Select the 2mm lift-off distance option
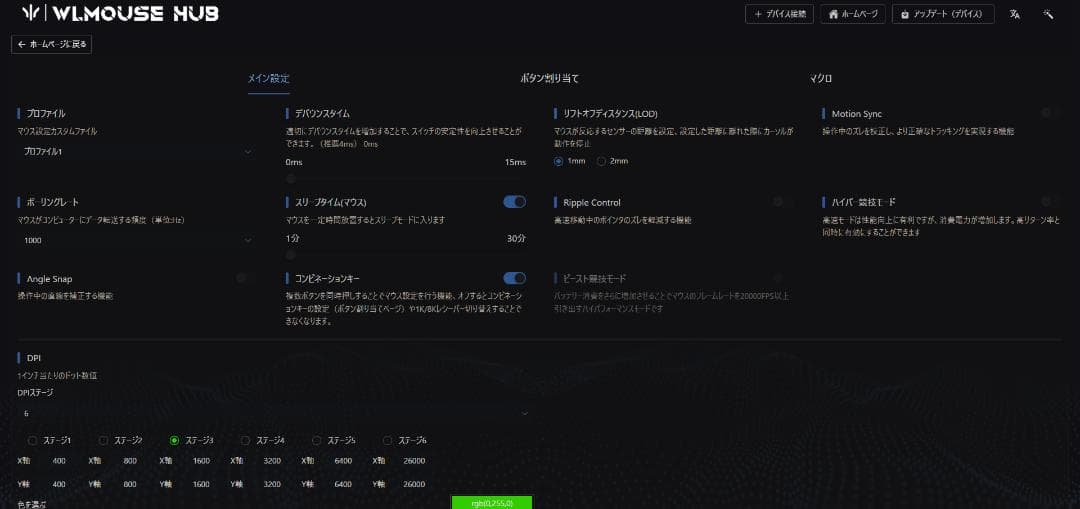Screen dimensions: 1080x509 602,161
